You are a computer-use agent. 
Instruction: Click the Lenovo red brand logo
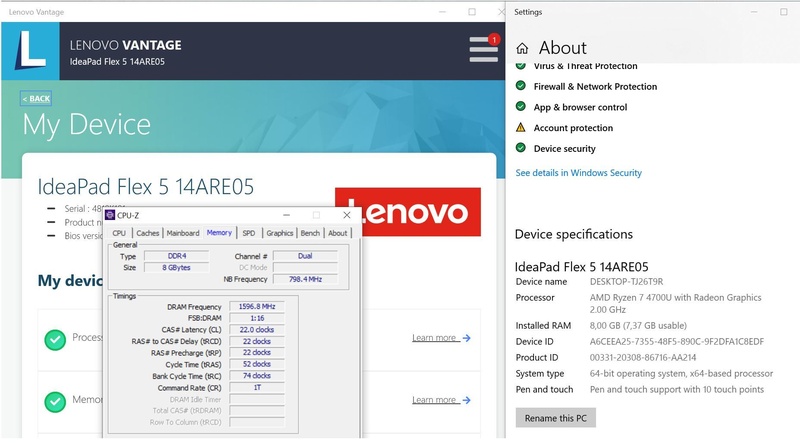point(408,212)
